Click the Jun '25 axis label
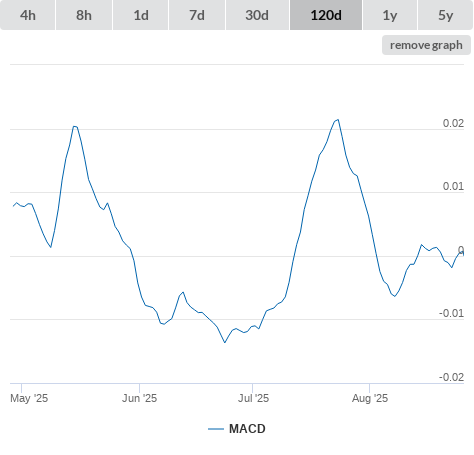 pyautogui.click(x=139, y=398)
